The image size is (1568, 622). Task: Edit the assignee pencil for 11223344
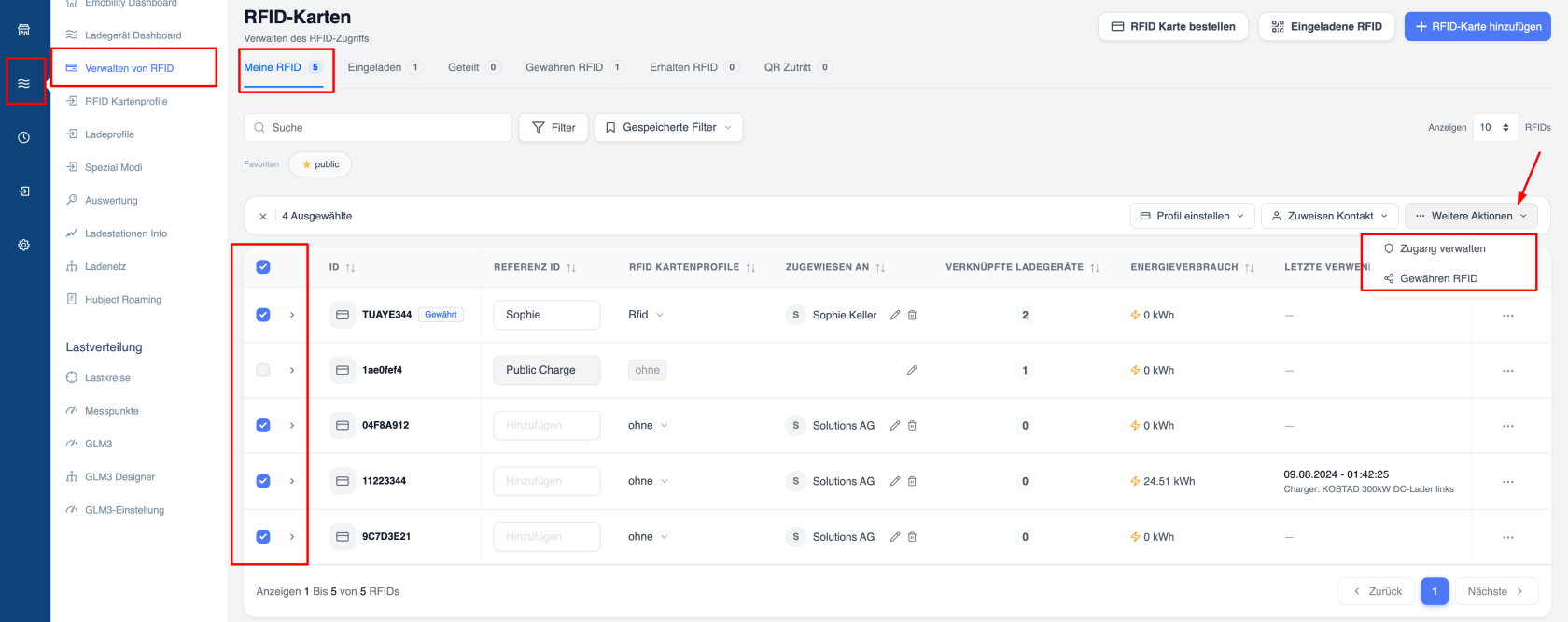895,481
